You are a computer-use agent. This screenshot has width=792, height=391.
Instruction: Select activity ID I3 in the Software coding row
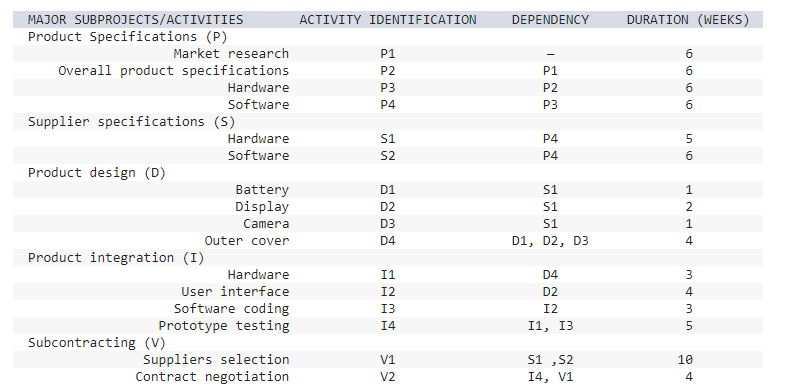(x=387, y=309)
